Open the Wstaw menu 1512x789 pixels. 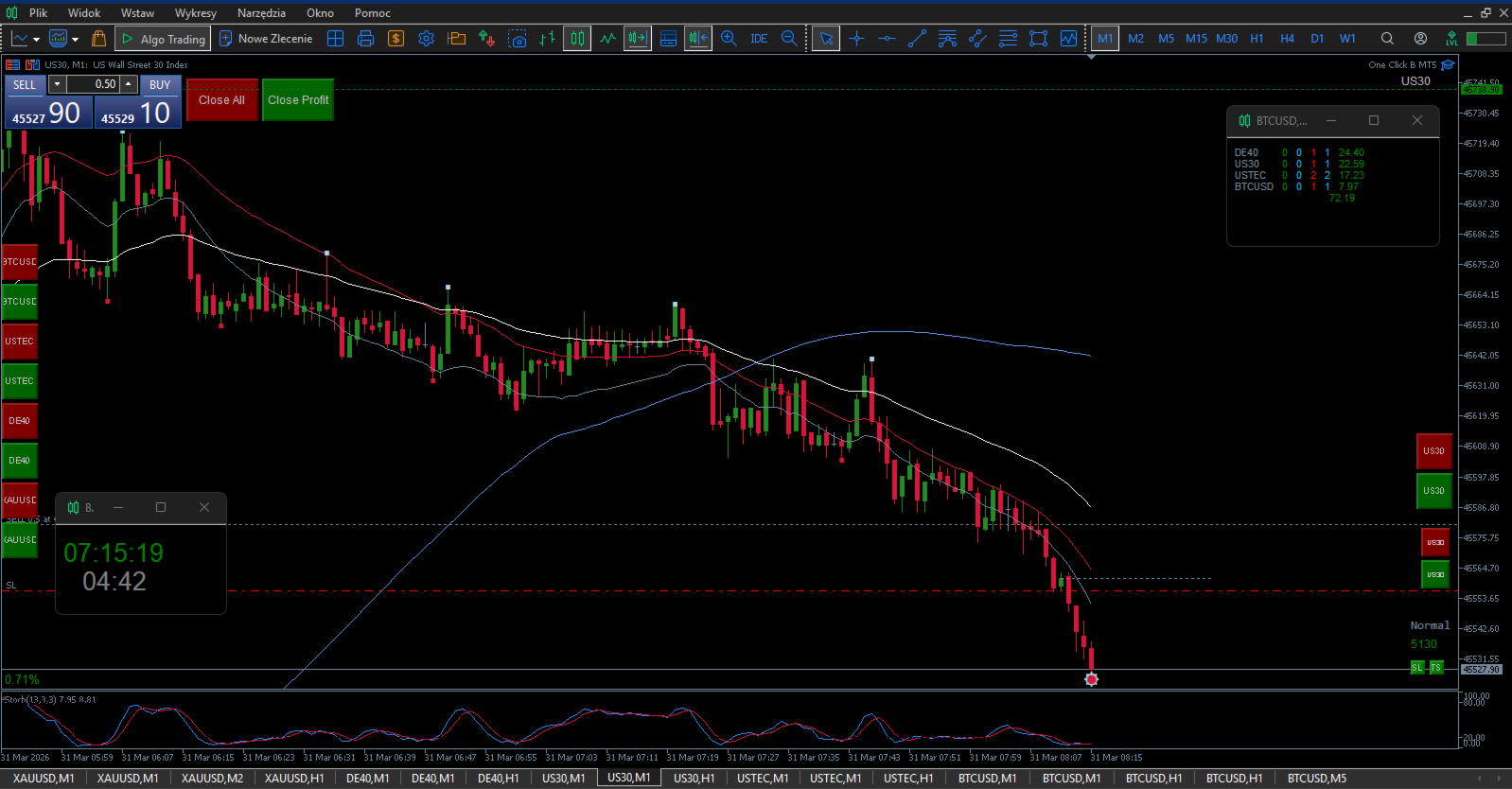pos(137,13)
